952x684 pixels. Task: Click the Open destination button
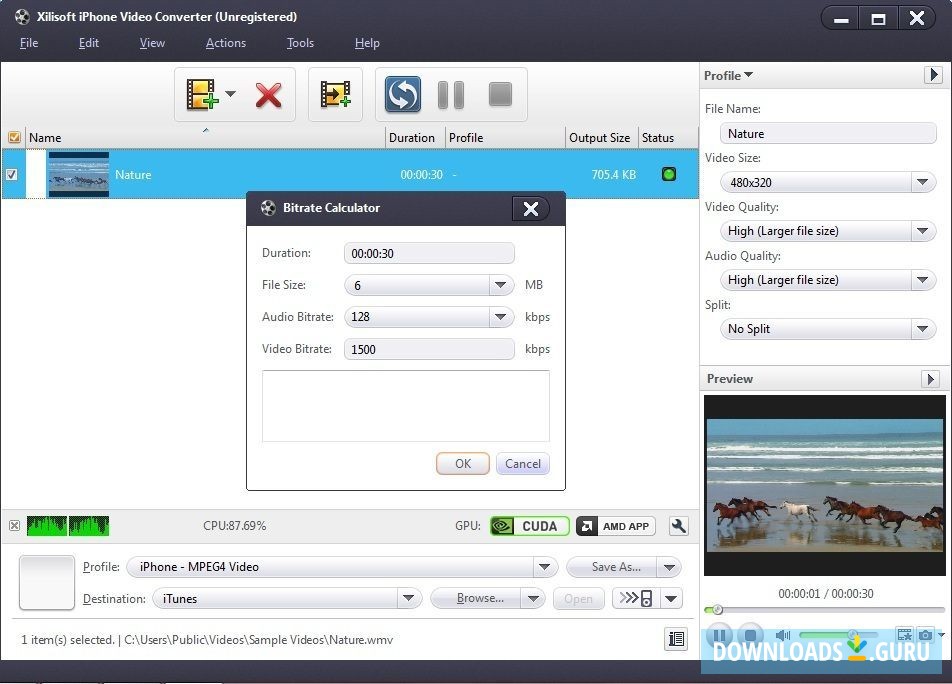[578, 598]
